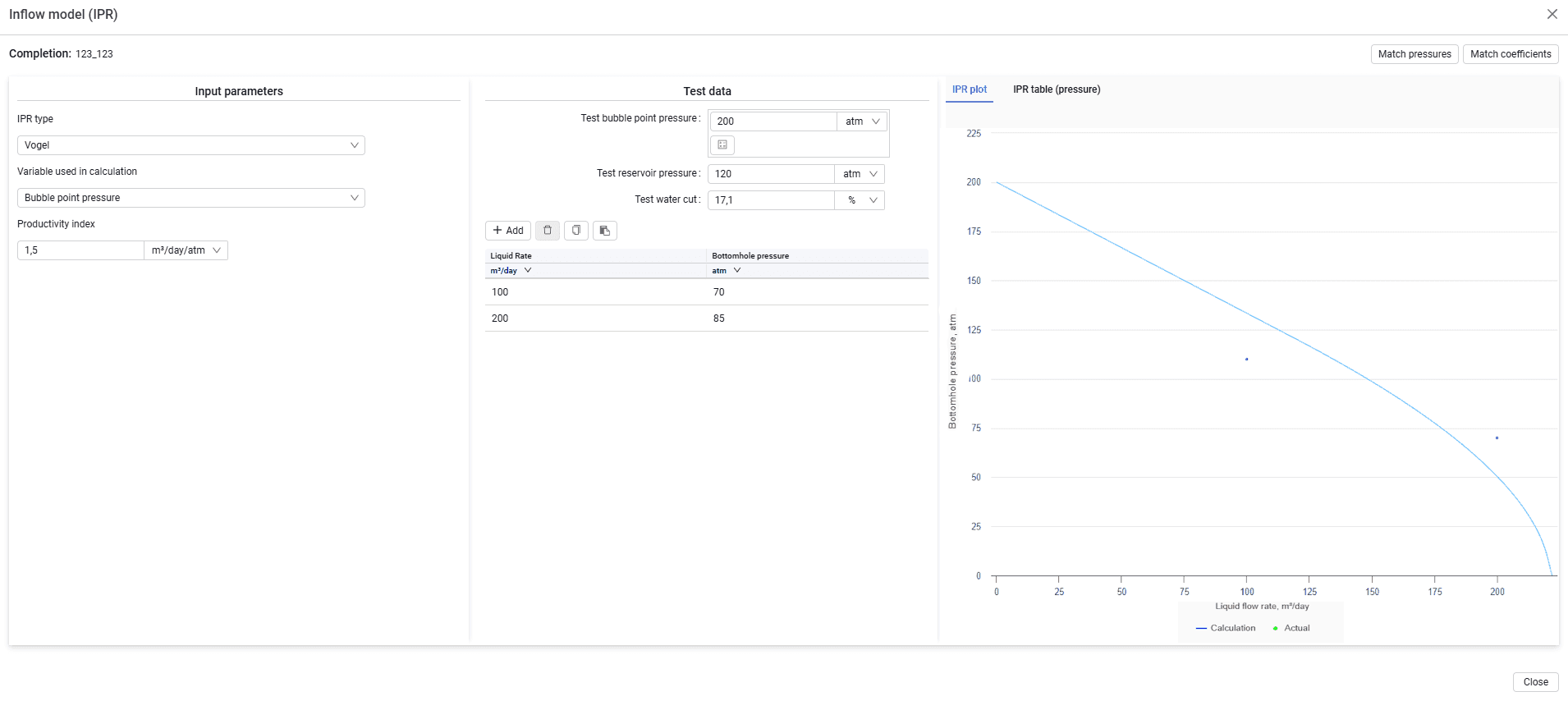Switch to the IPR table (pressure) tab
Viewport: 1568px width, 701px height.
pos(1057,89)
